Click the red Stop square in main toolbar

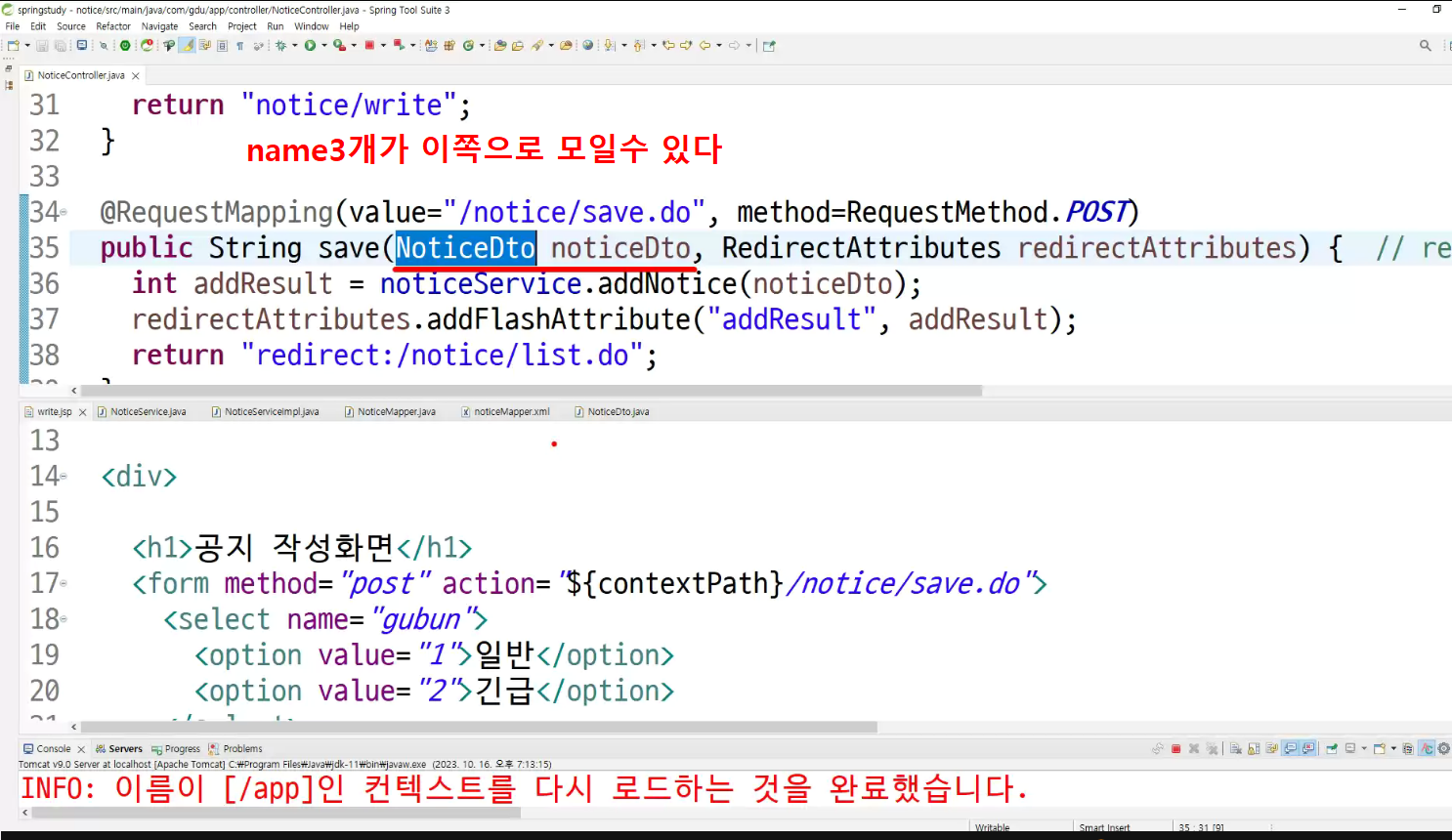(x=369, y=45)
